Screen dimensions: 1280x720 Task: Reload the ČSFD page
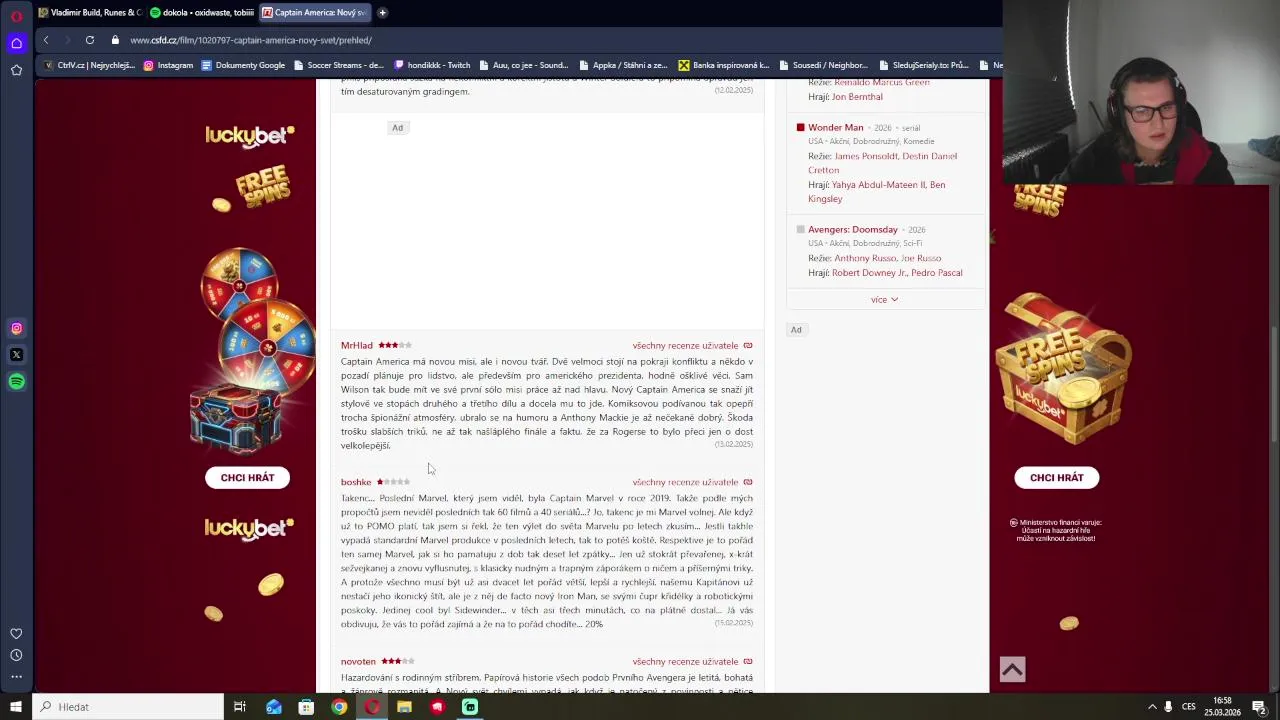tap(90, 40)
